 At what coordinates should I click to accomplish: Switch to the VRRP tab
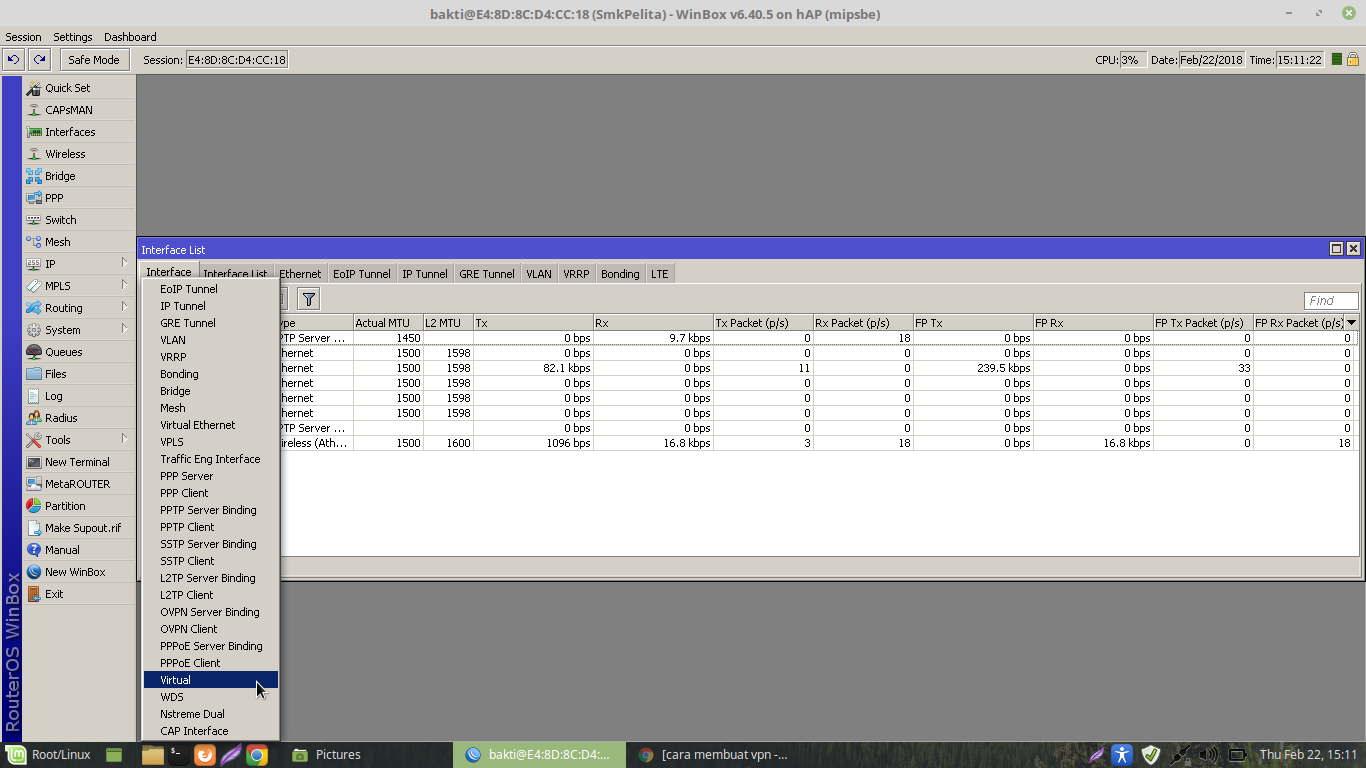[576, 274]
